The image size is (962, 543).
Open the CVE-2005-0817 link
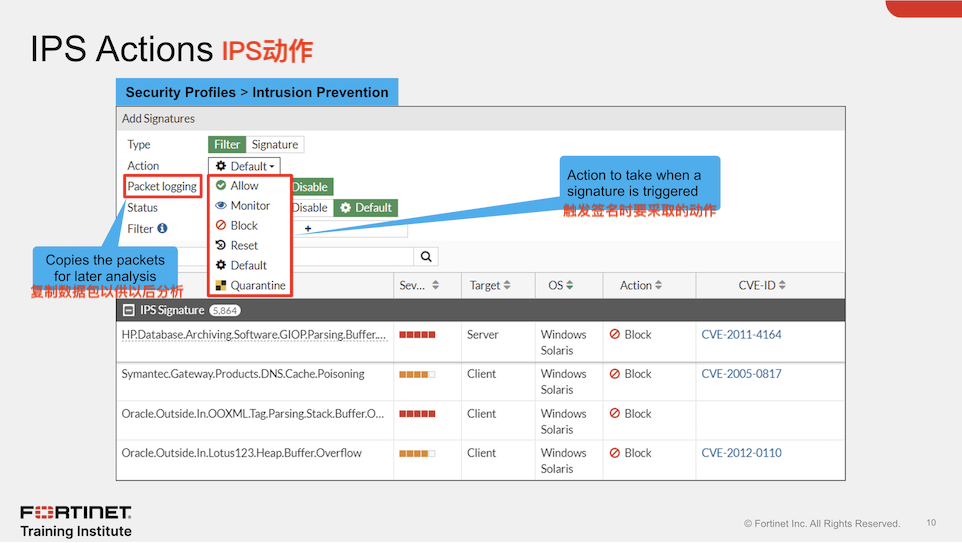click(741, 374)
